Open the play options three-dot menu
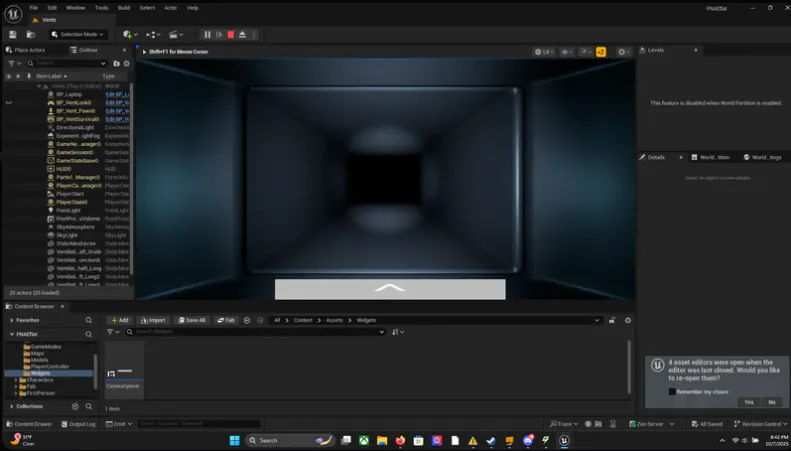This screenshot has width=791, height=451. coord(254,34)
